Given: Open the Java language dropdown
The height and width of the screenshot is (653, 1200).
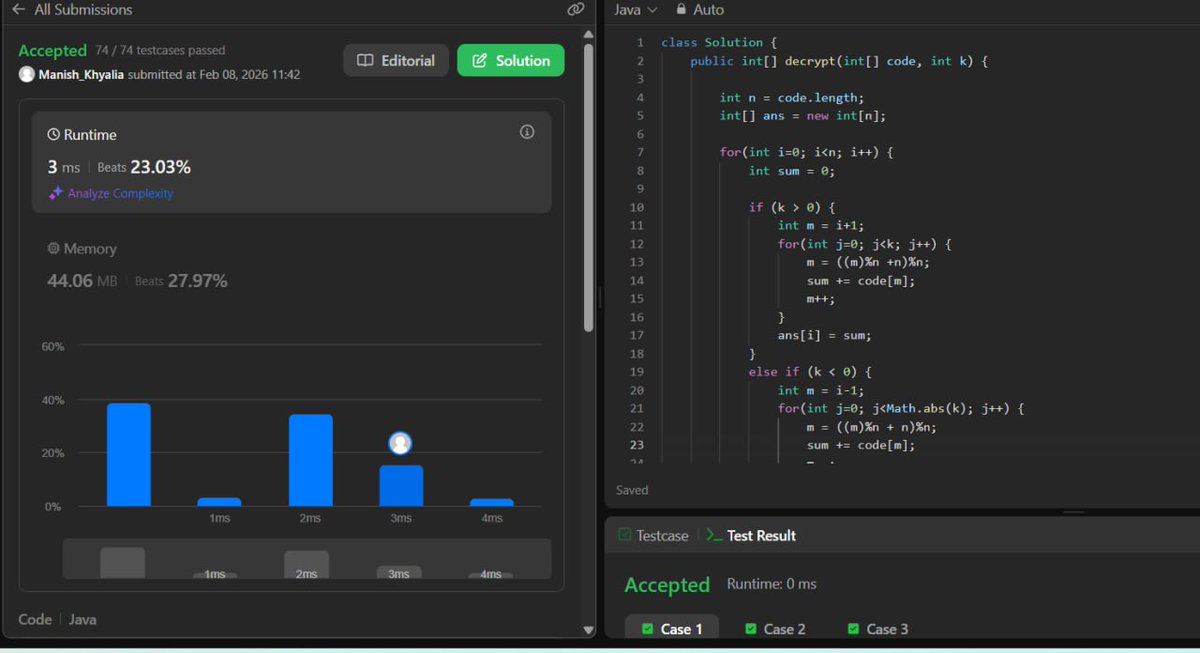Looking at the screenshot, I should coord(636,9).
